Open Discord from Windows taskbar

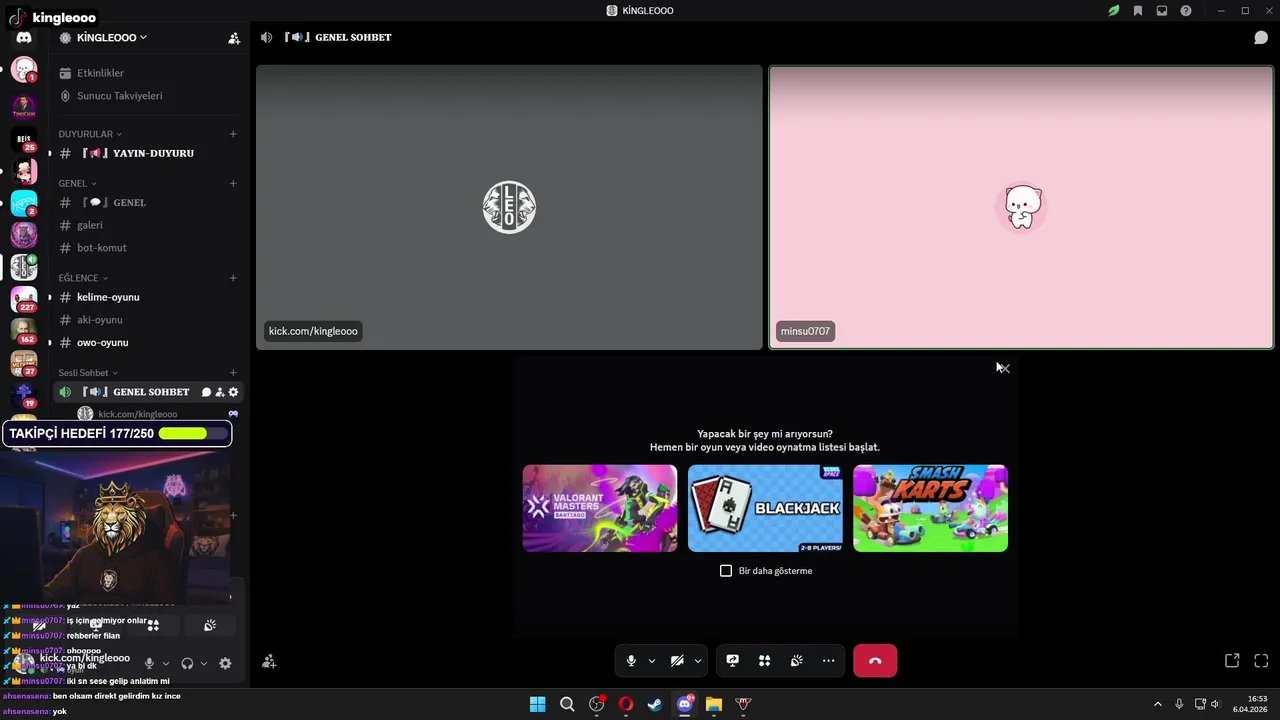coord(685,704)
